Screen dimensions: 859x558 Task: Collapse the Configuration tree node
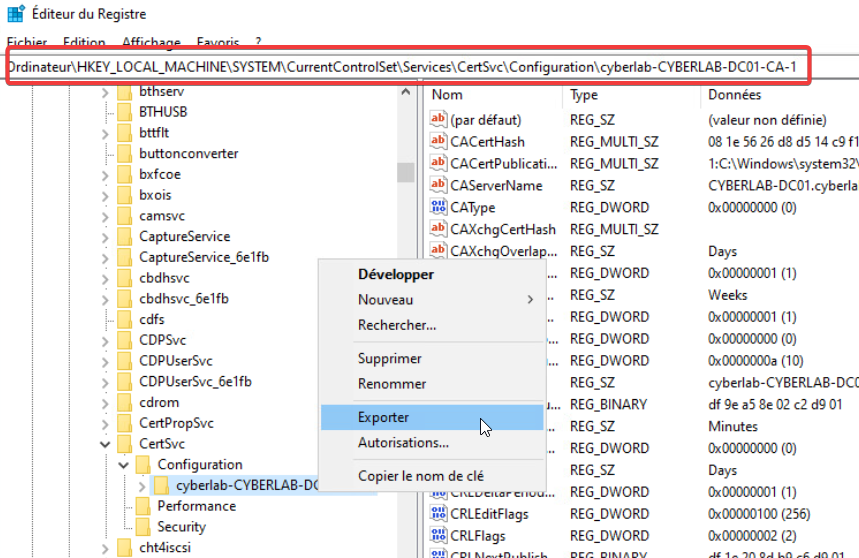coord(124,465)
